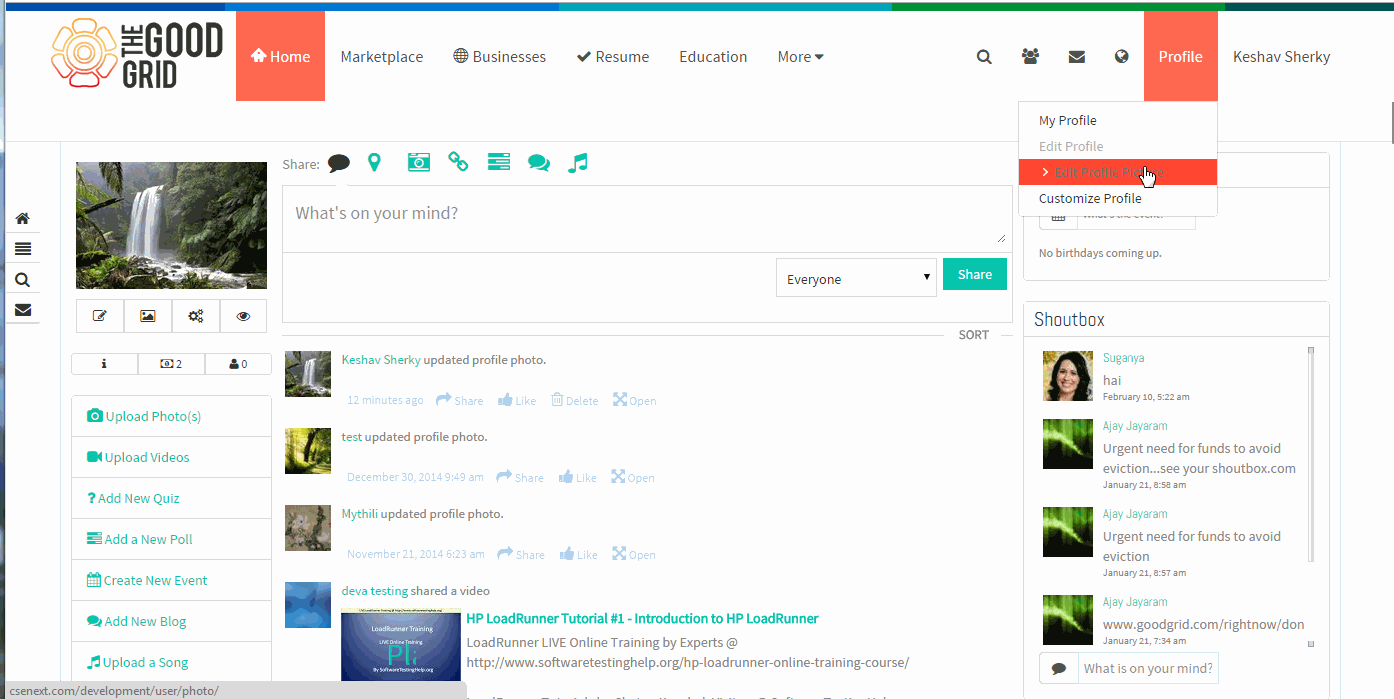Select the location pin share icon
1394x699 pixels.
pos(374,162)
